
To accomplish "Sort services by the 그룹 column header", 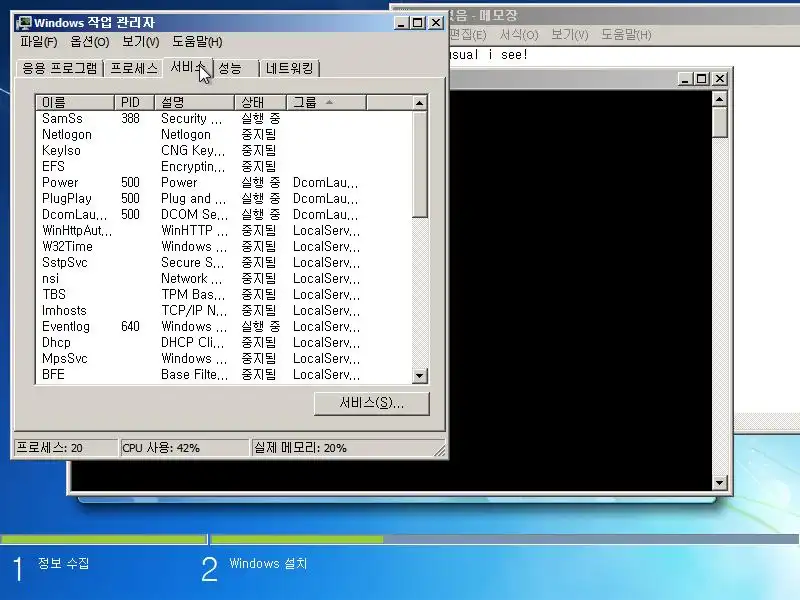I will point(326,103).
